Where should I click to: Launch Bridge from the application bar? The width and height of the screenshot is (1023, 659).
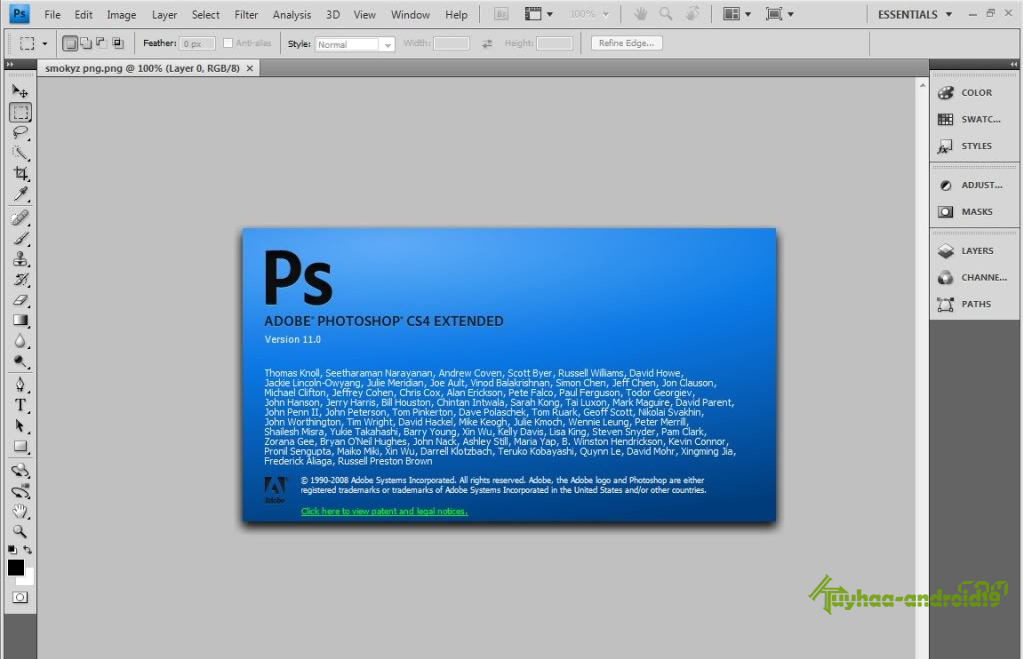coord(501,14)
